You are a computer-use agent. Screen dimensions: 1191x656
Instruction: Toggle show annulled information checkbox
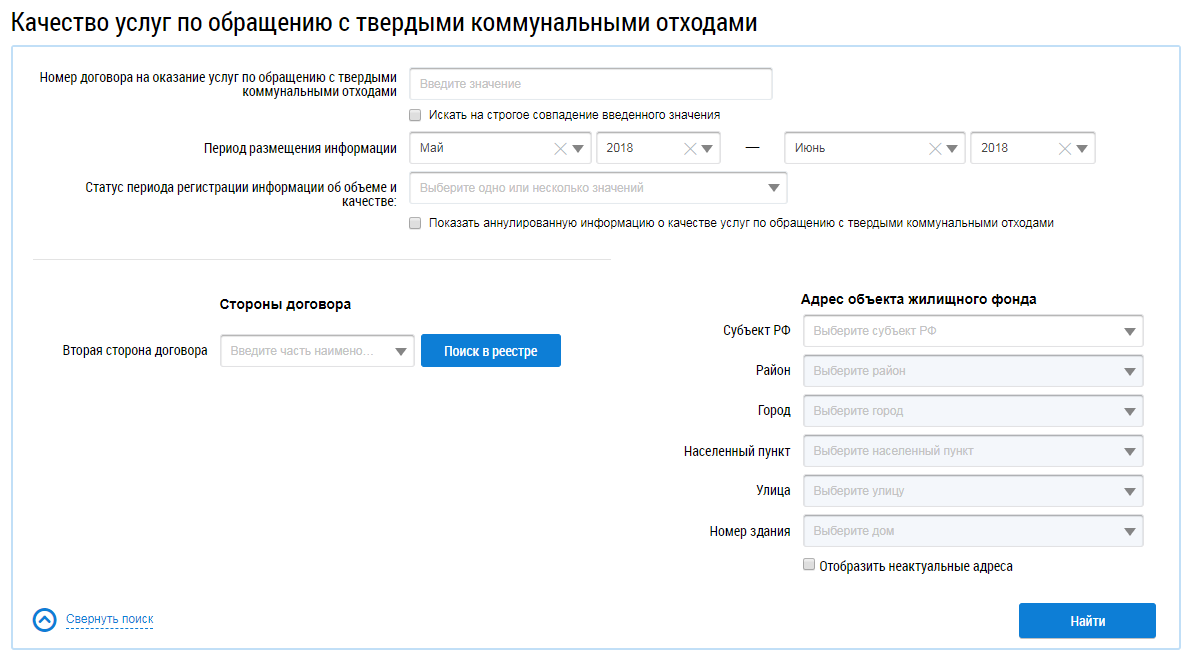[x=415, y=224]
